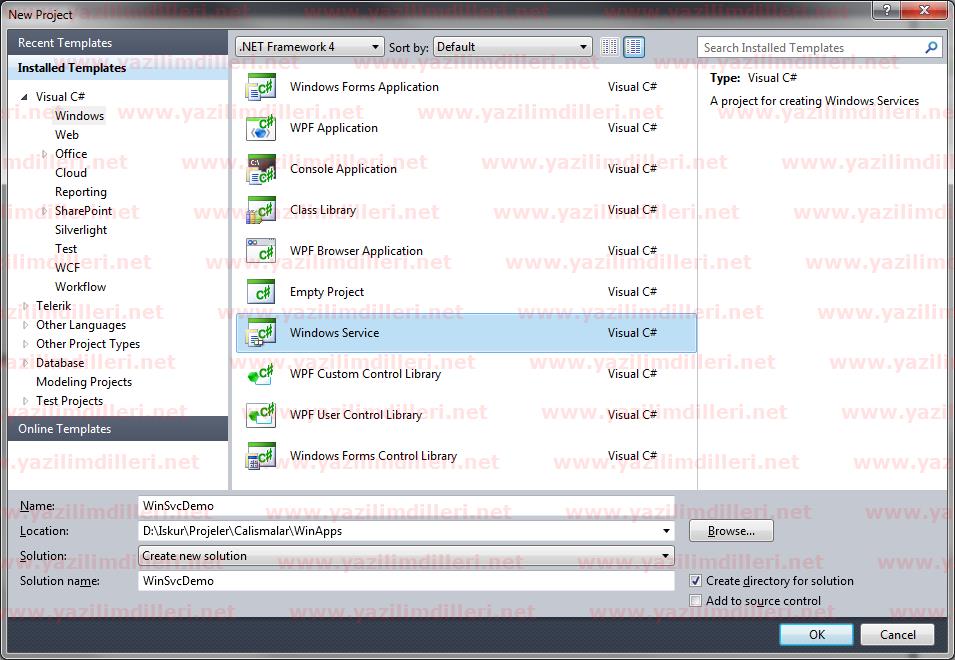955x660 pixels.
Task: Open the .NET Framework 4 dropdown
Action: click(x=309, y=47)
